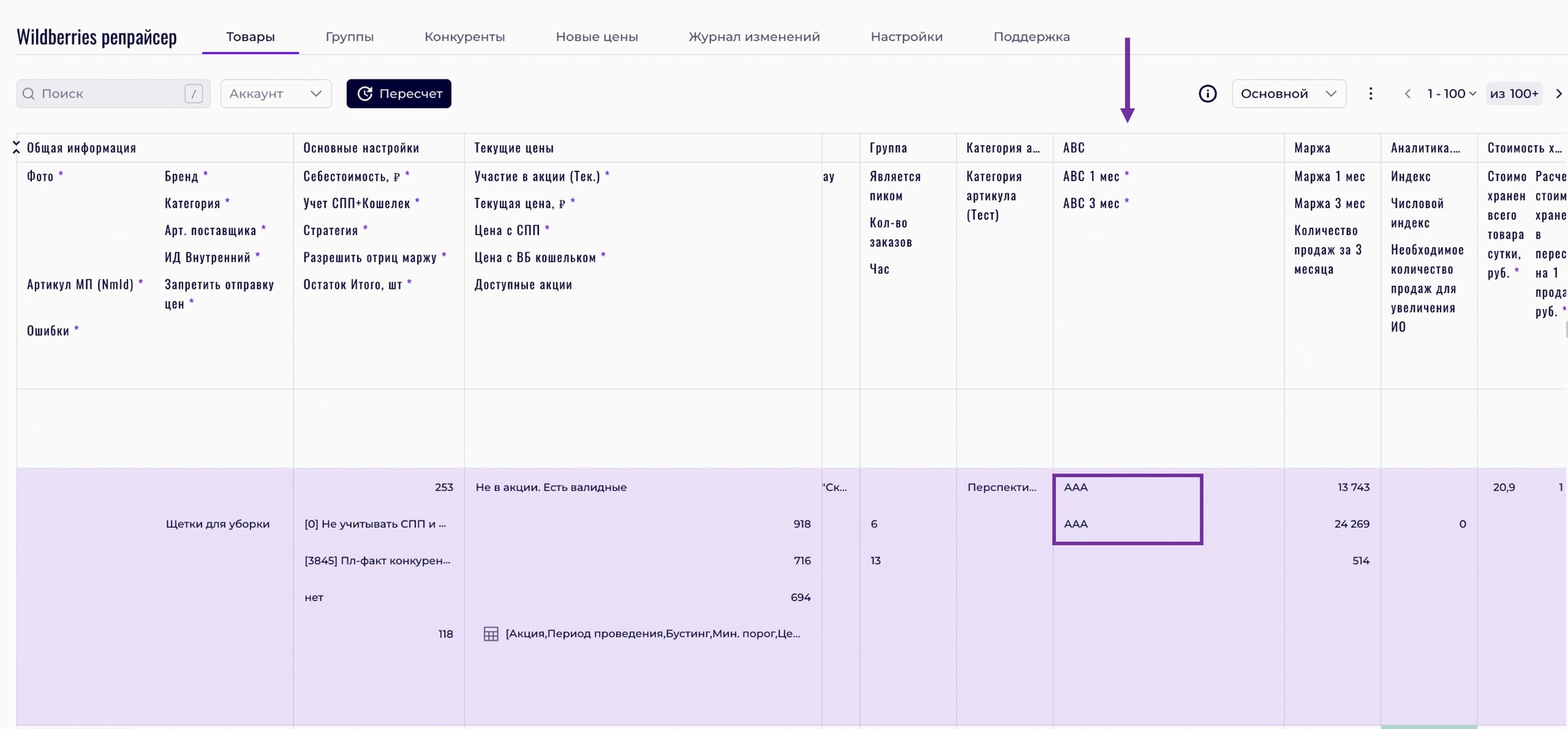Select the Новые цены tab
Screen dimensions: 1568x729
click(x=596, y=37)
